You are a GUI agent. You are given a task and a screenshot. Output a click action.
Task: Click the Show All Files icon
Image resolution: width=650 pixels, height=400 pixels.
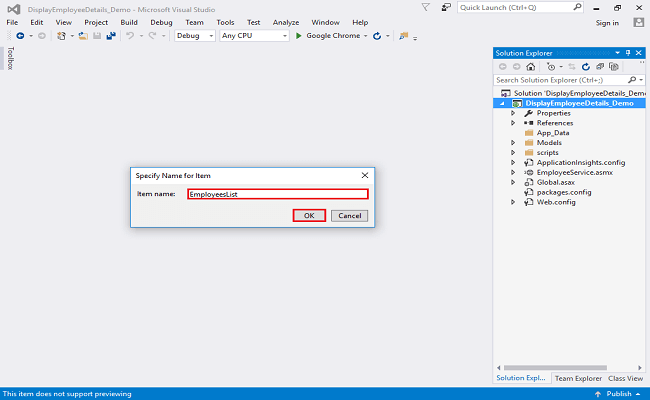point(614,67)
